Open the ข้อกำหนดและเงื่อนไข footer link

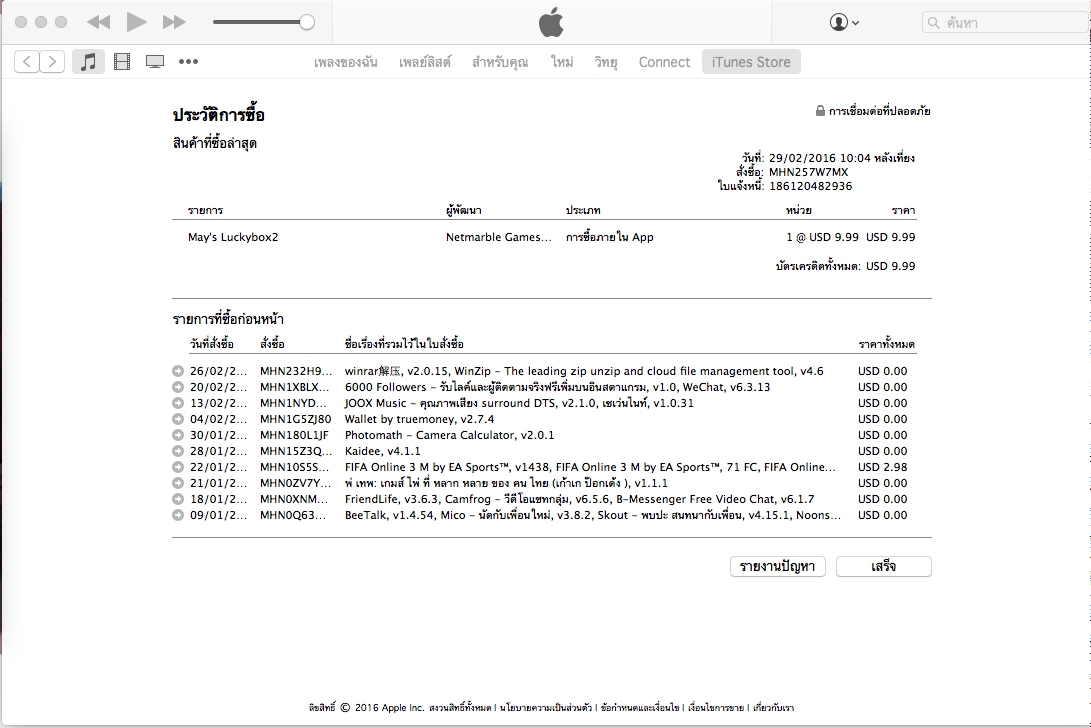(x=639, y=708)
